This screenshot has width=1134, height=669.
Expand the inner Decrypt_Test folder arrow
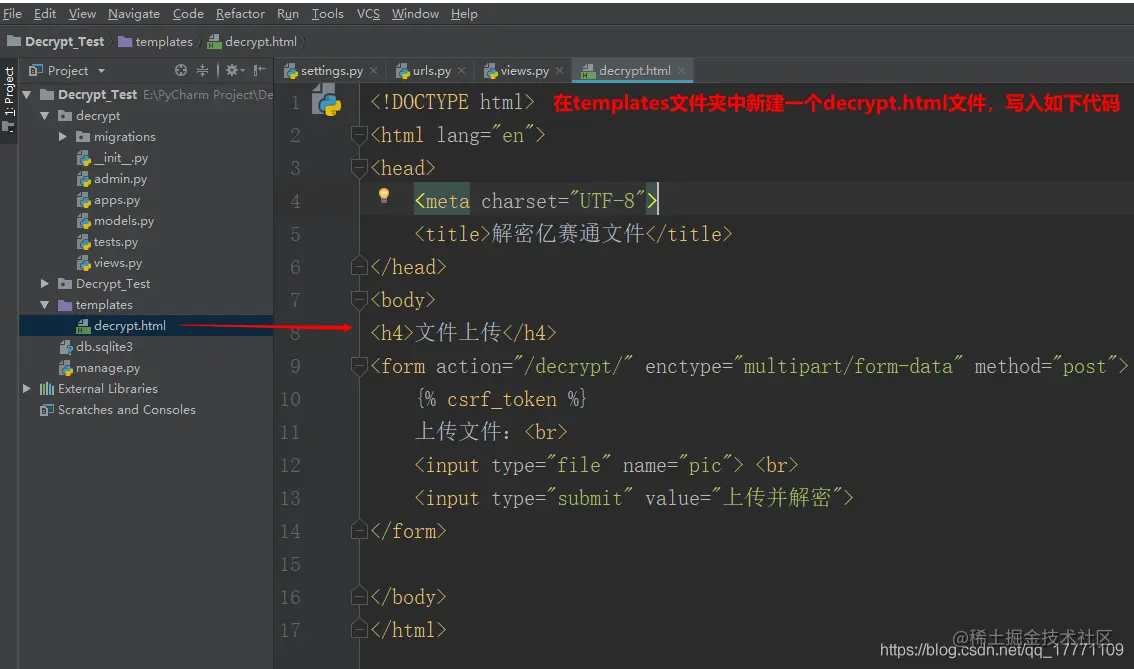[x=45, y=284]
